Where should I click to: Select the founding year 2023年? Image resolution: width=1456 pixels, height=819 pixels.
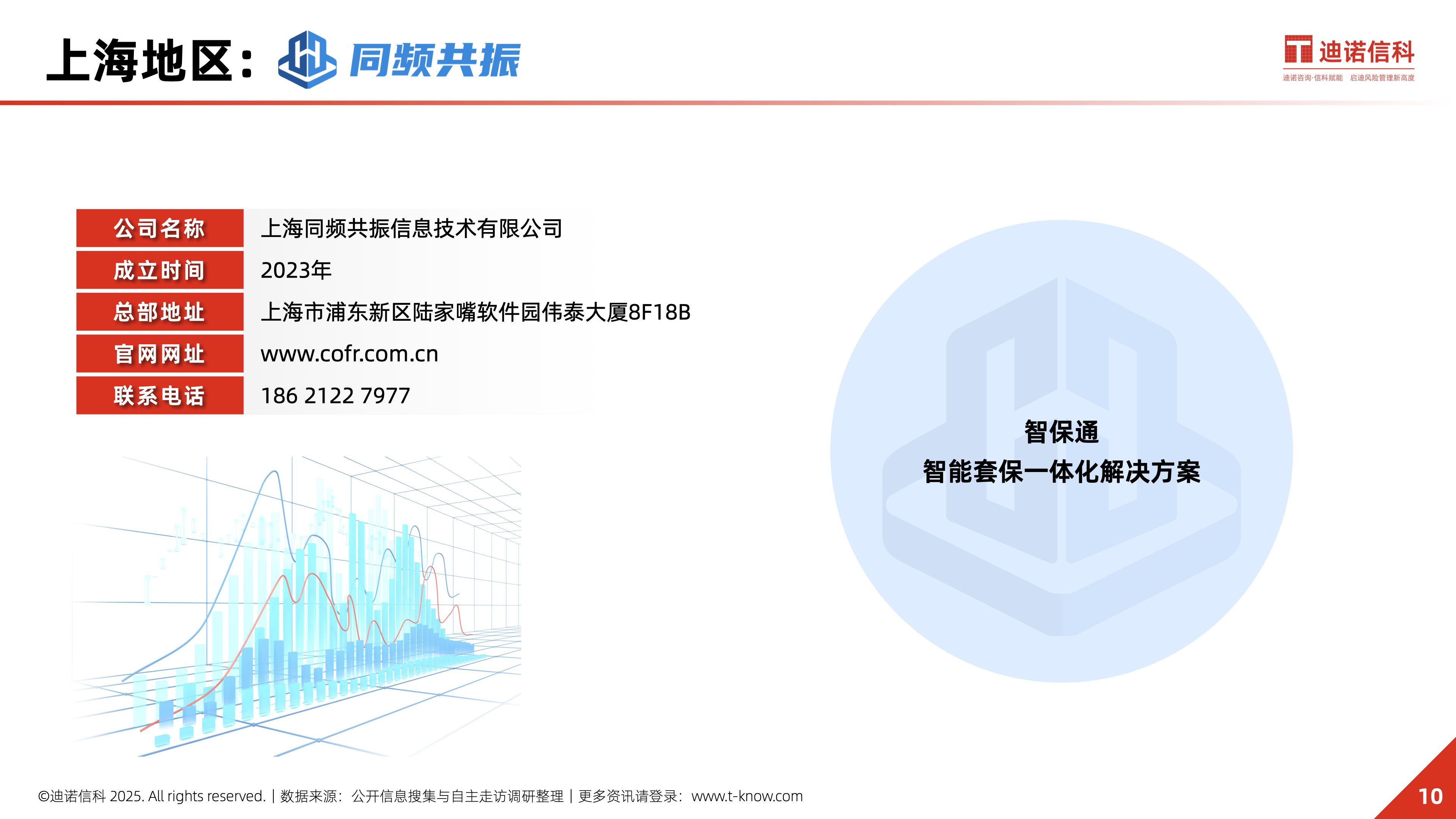[x=296, y=270]
